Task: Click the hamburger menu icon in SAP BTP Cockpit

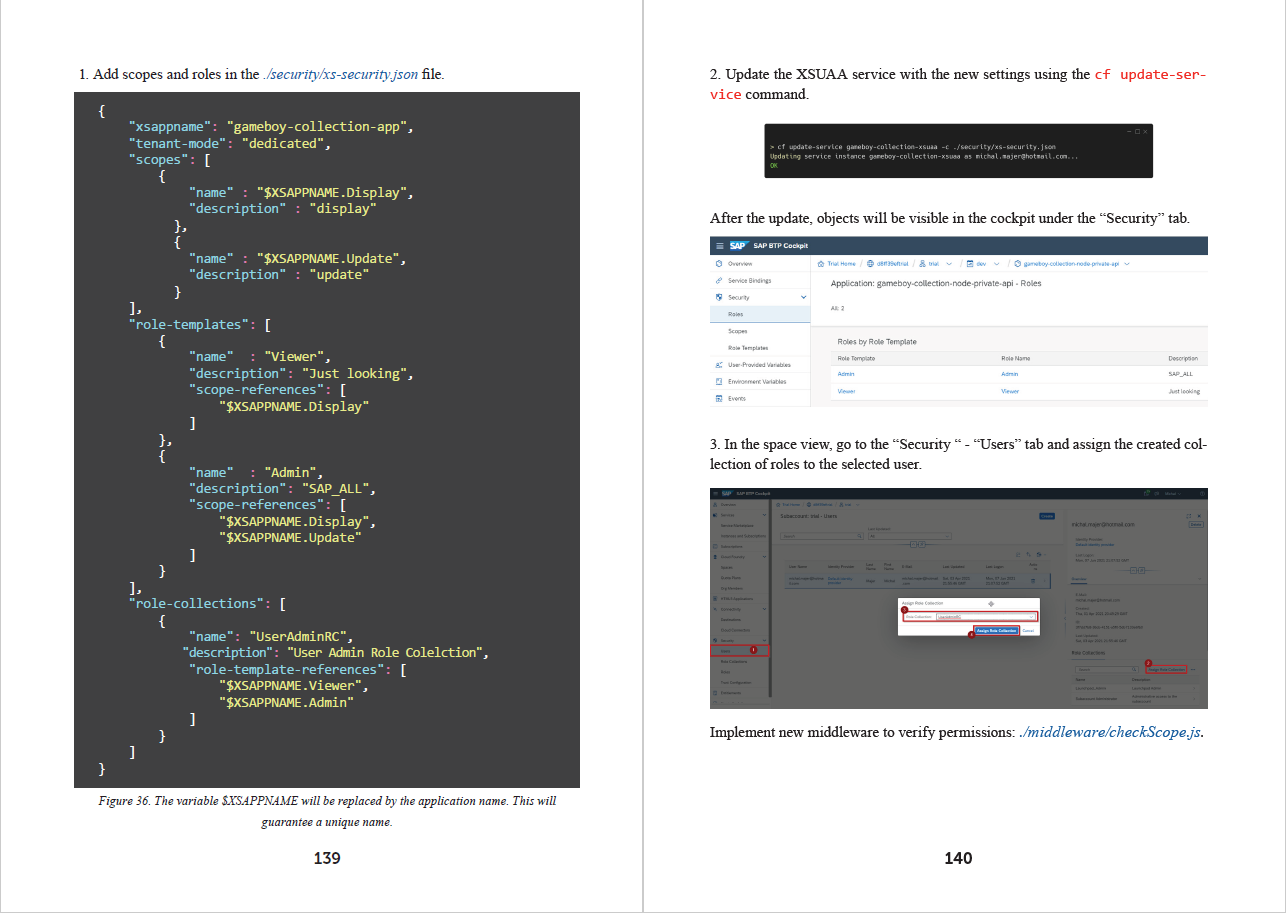Action: point(718,246)
